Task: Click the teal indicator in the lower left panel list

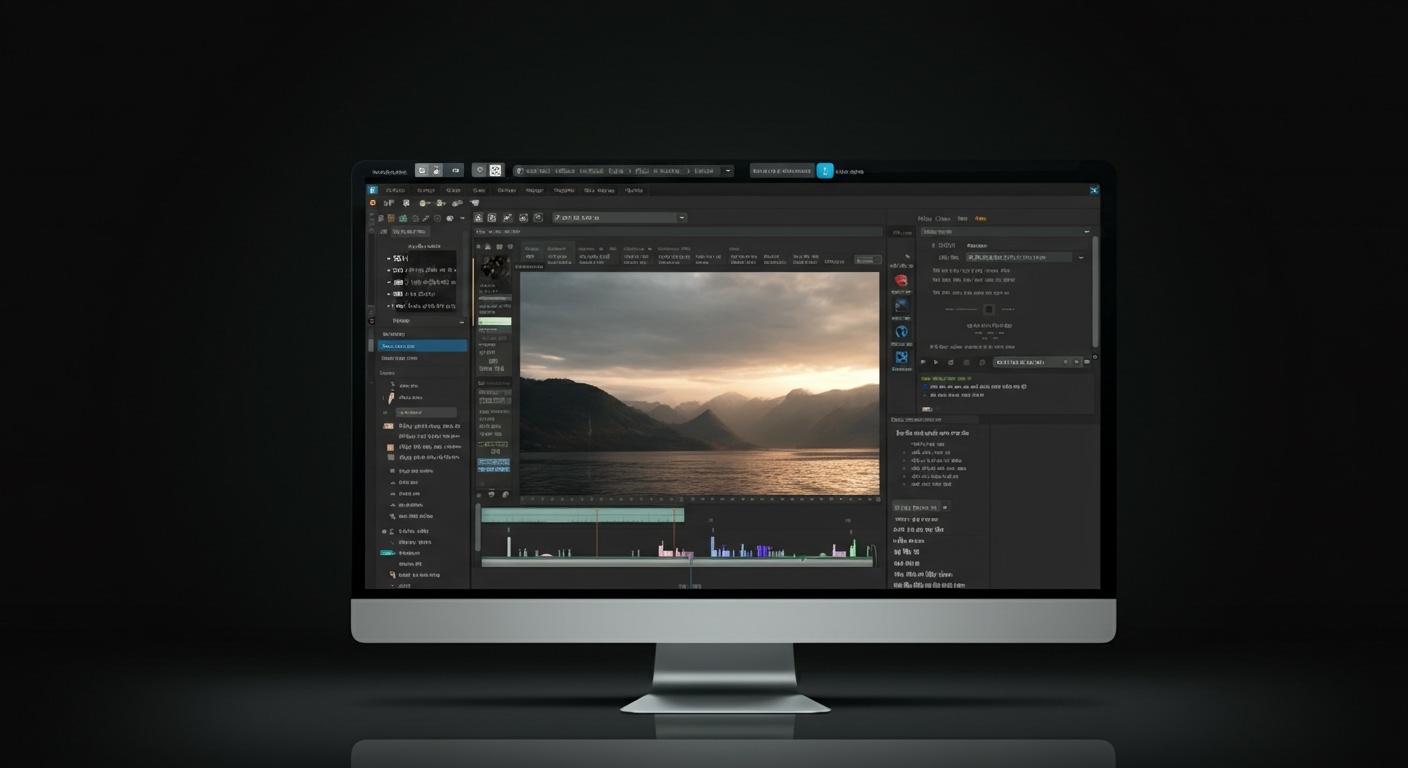Action: pos(386,553)
